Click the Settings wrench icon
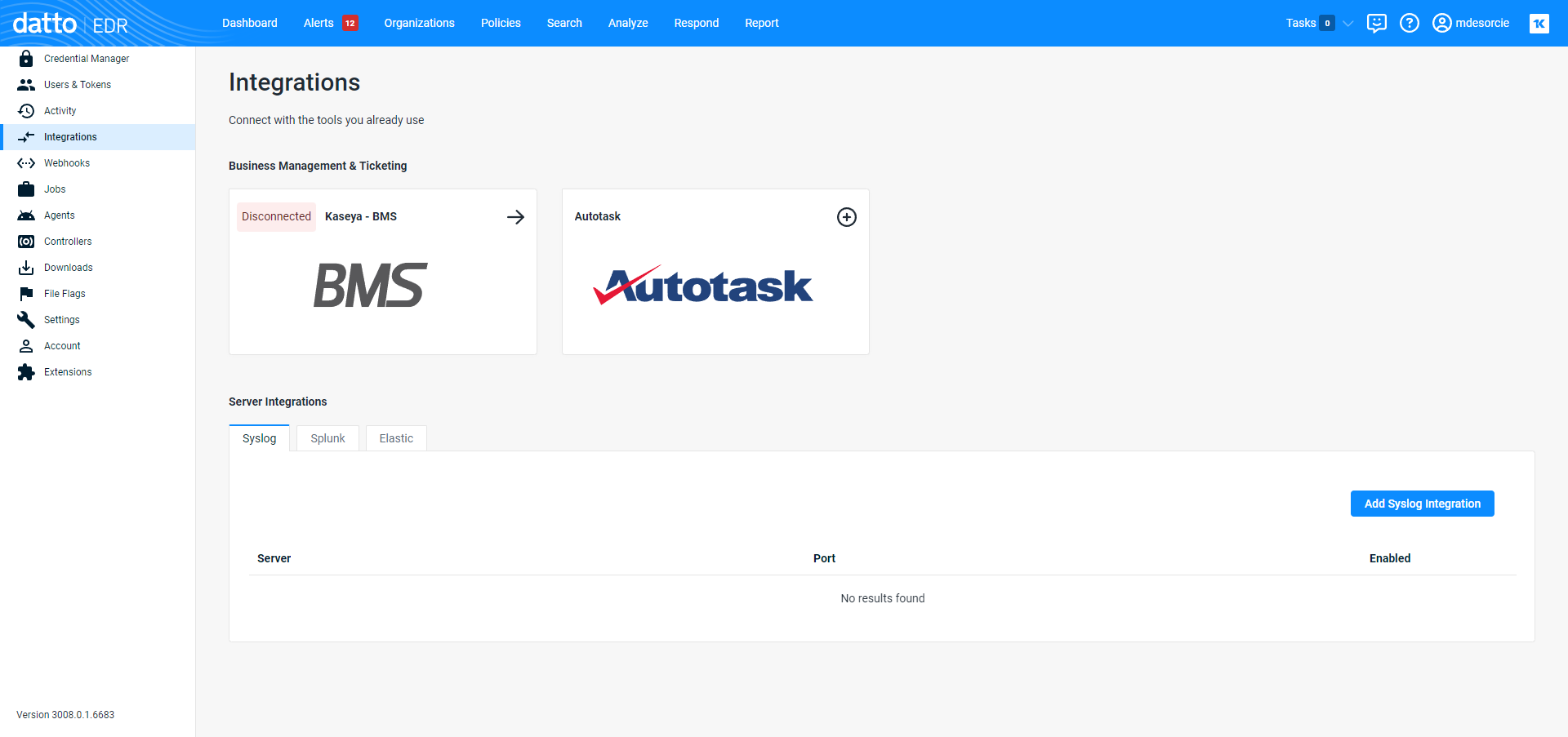Screen dimensions: 1568x737 tap(26, 320)
